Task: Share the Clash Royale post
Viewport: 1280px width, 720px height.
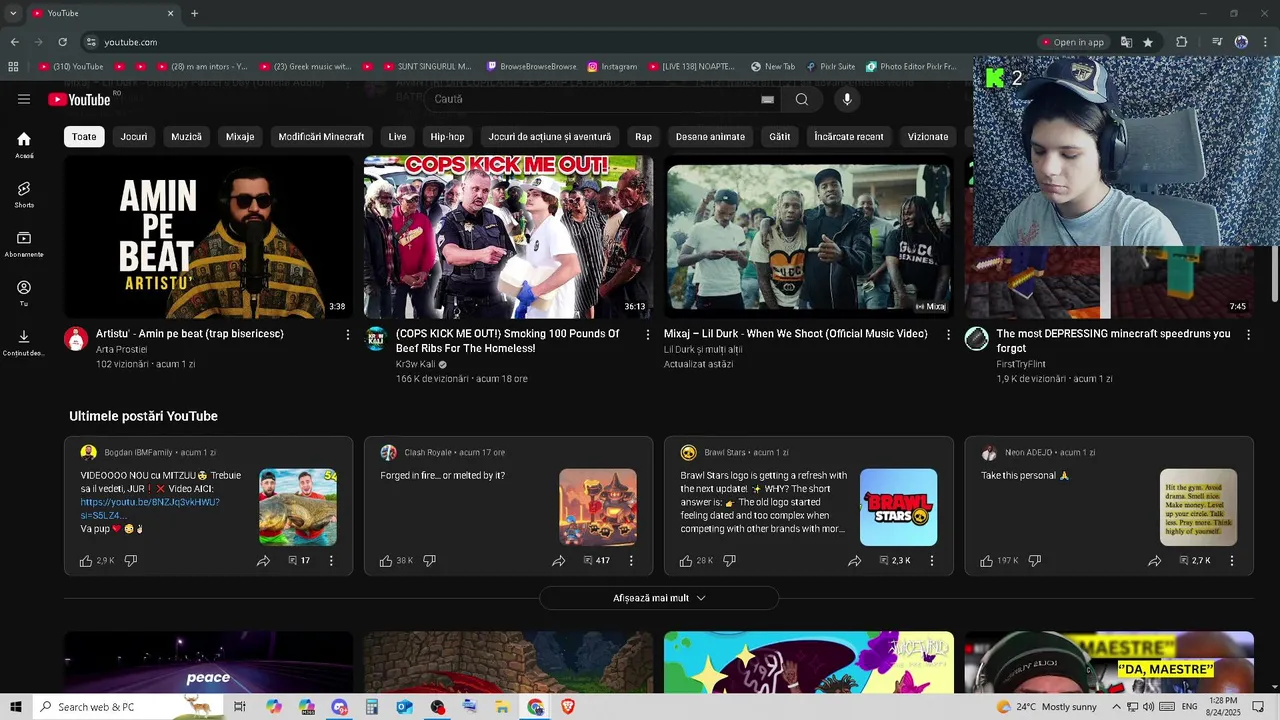Action: [559, 561]
